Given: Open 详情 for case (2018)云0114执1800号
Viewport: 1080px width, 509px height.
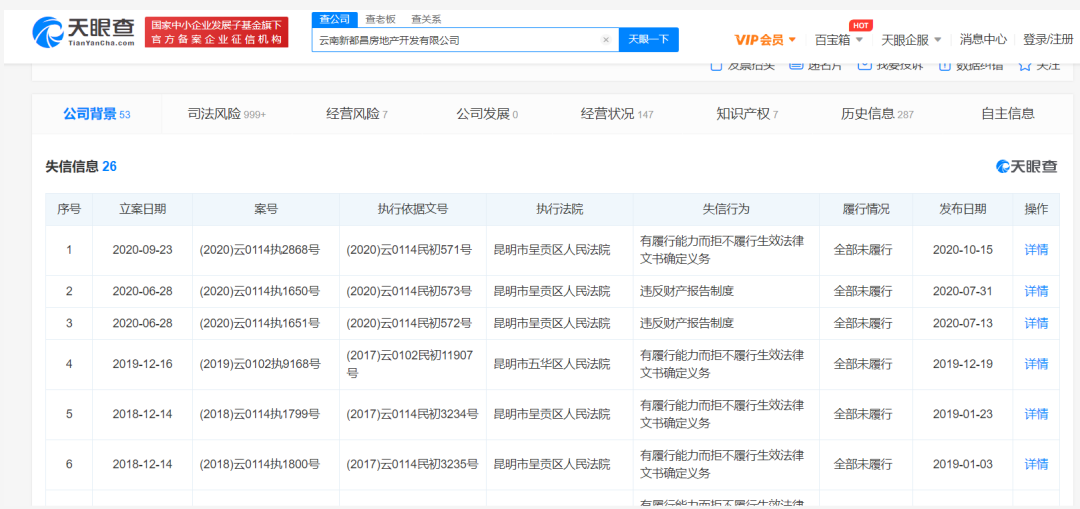Looking at the screenshot, I should (x=1036, y=464).
